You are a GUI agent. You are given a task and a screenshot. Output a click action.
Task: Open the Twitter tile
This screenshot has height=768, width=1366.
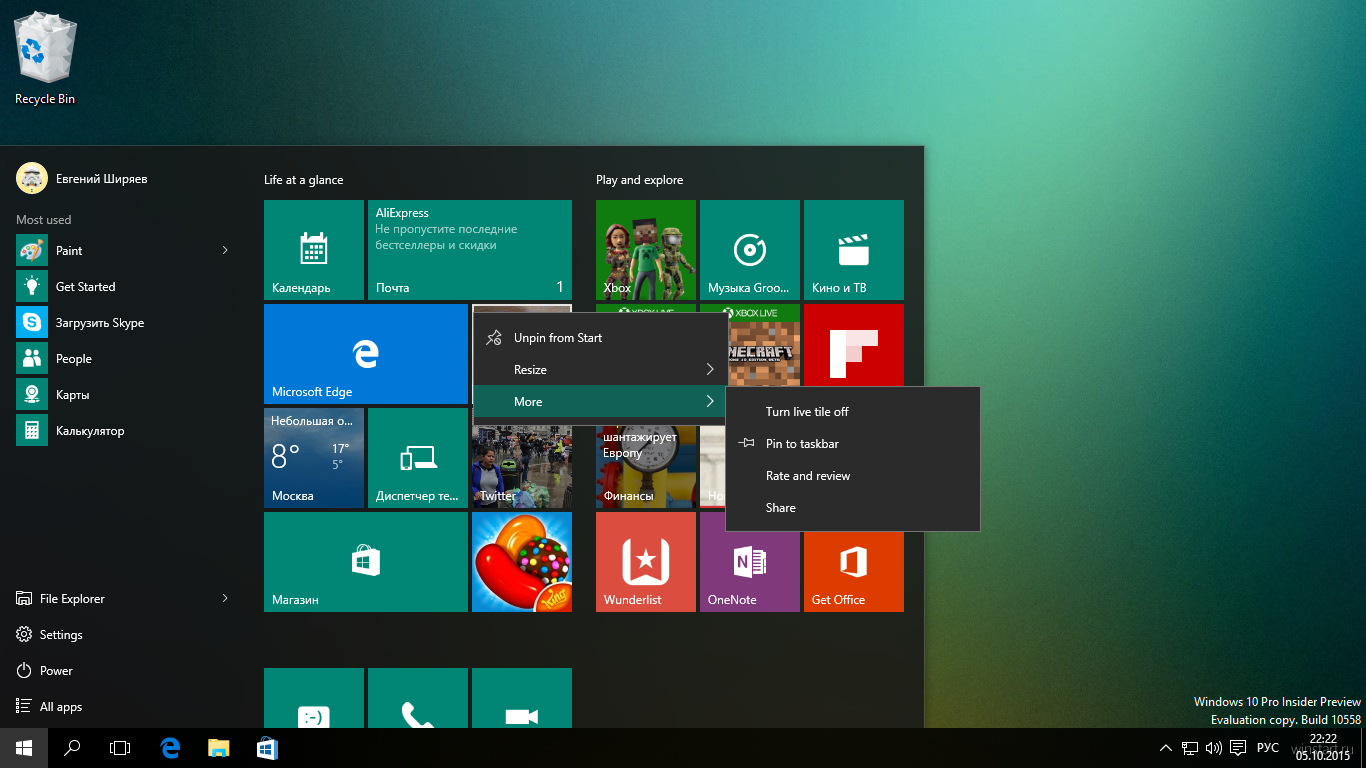522,468
